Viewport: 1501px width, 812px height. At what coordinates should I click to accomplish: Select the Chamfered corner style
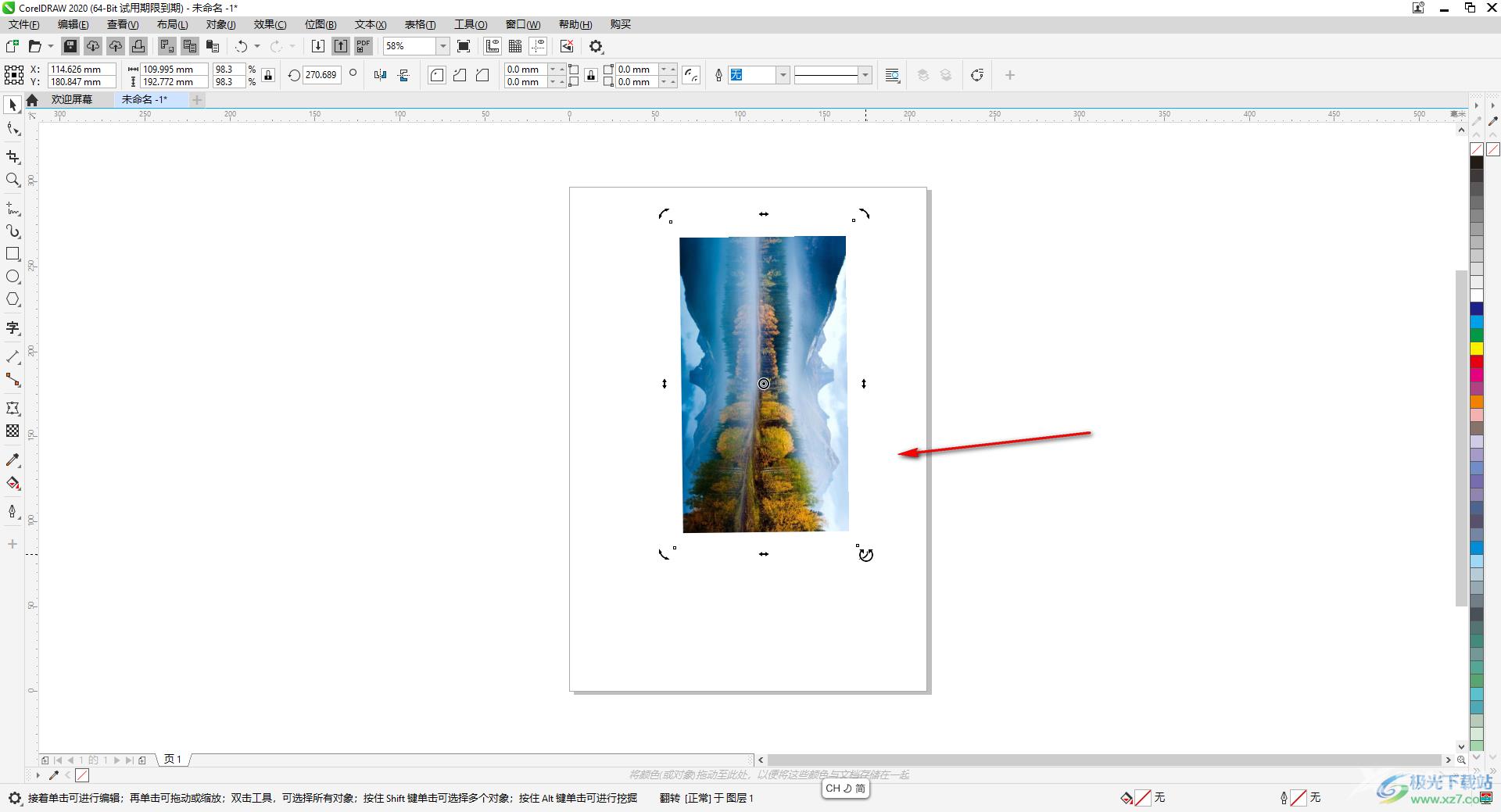pos(482,75)
